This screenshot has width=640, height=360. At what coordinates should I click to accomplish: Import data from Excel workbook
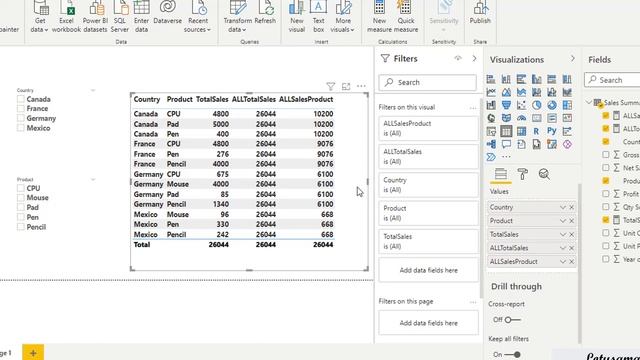(66, 17)
